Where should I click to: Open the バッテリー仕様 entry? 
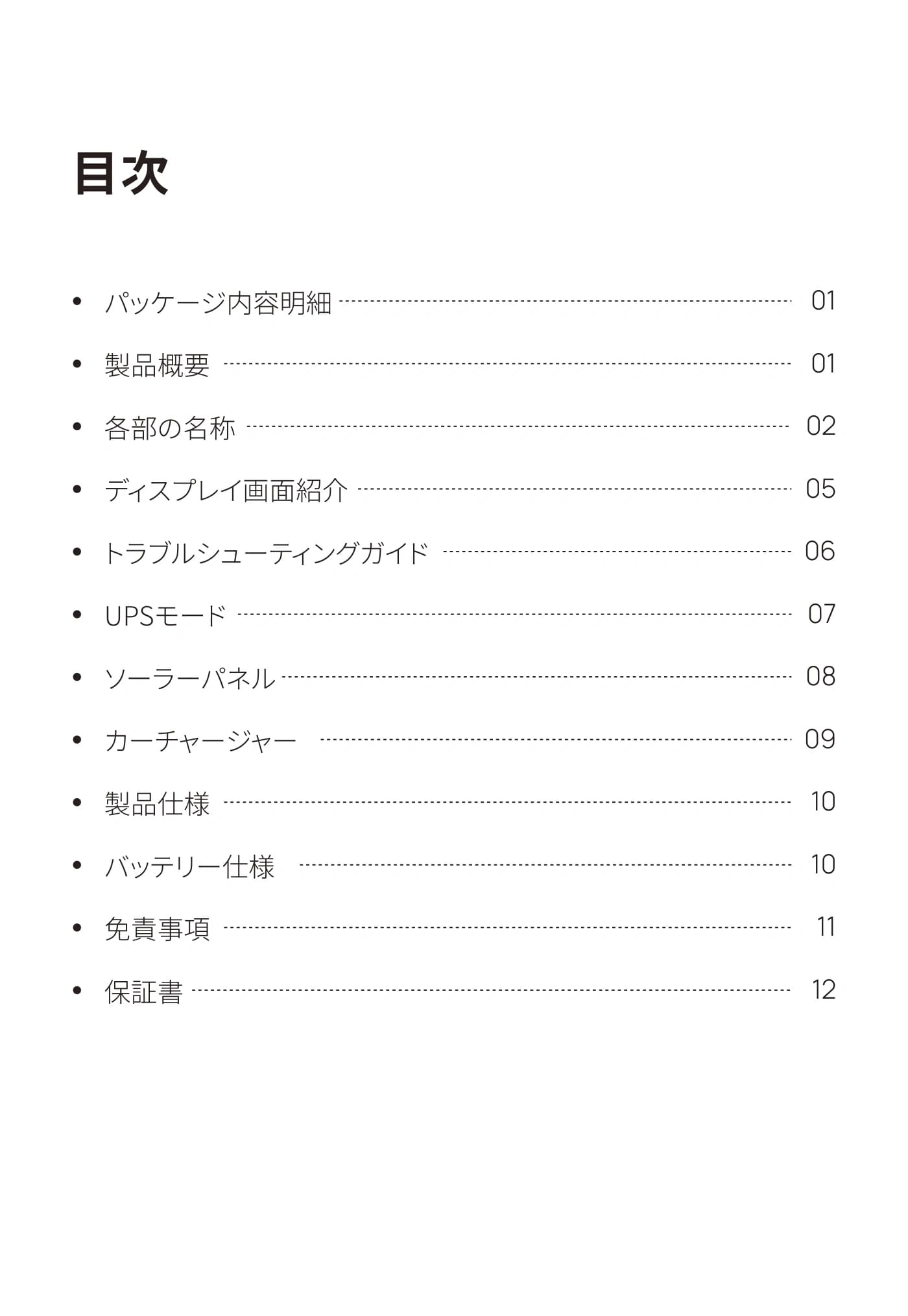pos(190,867)
